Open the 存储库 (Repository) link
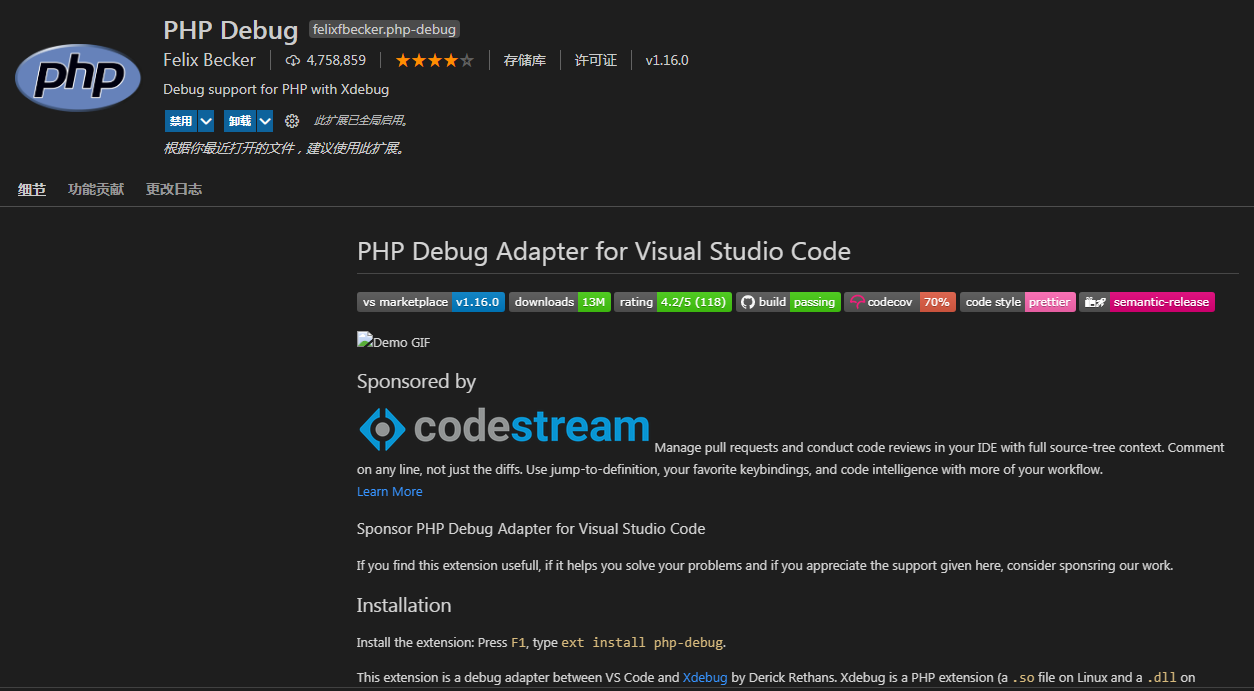This screenshot has width=1254, height=691. point(525,60)
